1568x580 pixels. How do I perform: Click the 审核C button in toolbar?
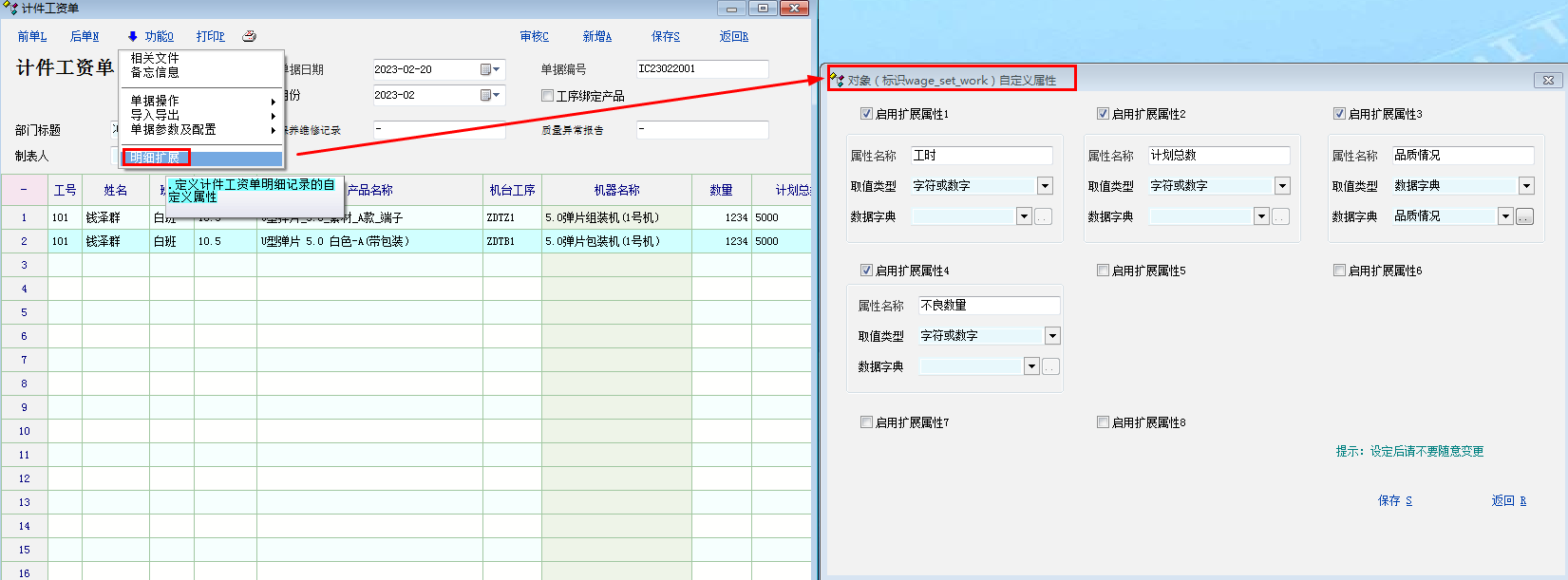(534, 36)
